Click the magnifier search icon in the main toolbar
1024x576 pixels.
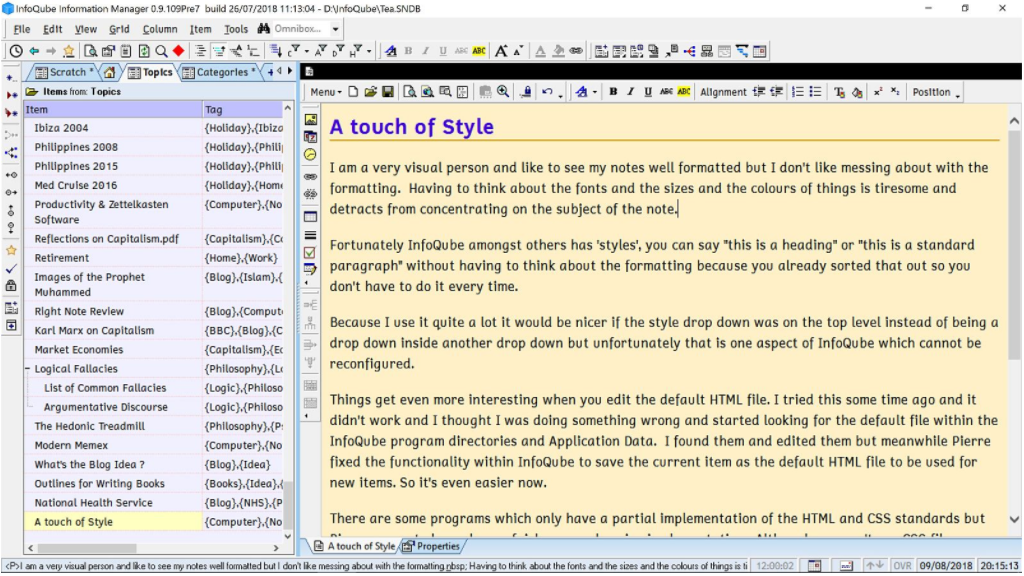(x=161, y=51)
